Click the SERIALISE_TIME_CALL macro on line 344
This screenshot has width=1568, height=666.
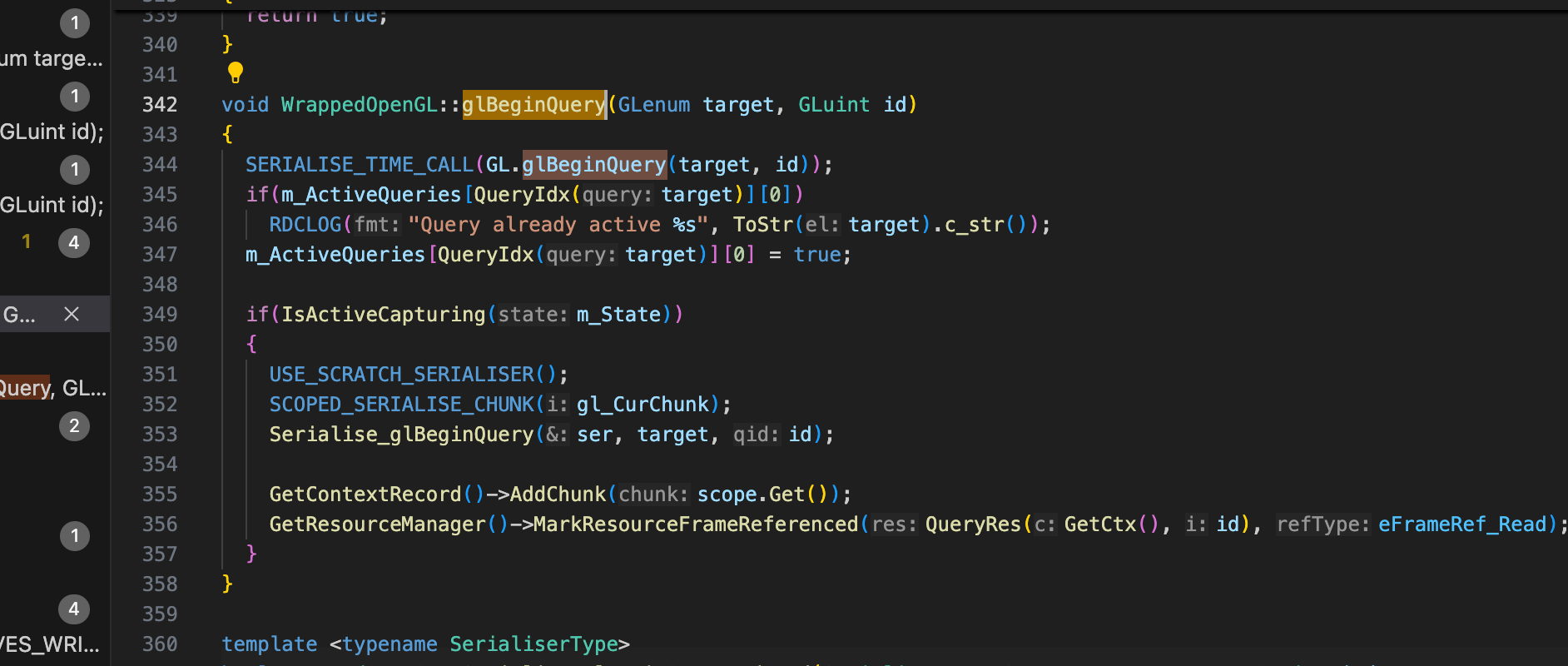coord(360,164)
